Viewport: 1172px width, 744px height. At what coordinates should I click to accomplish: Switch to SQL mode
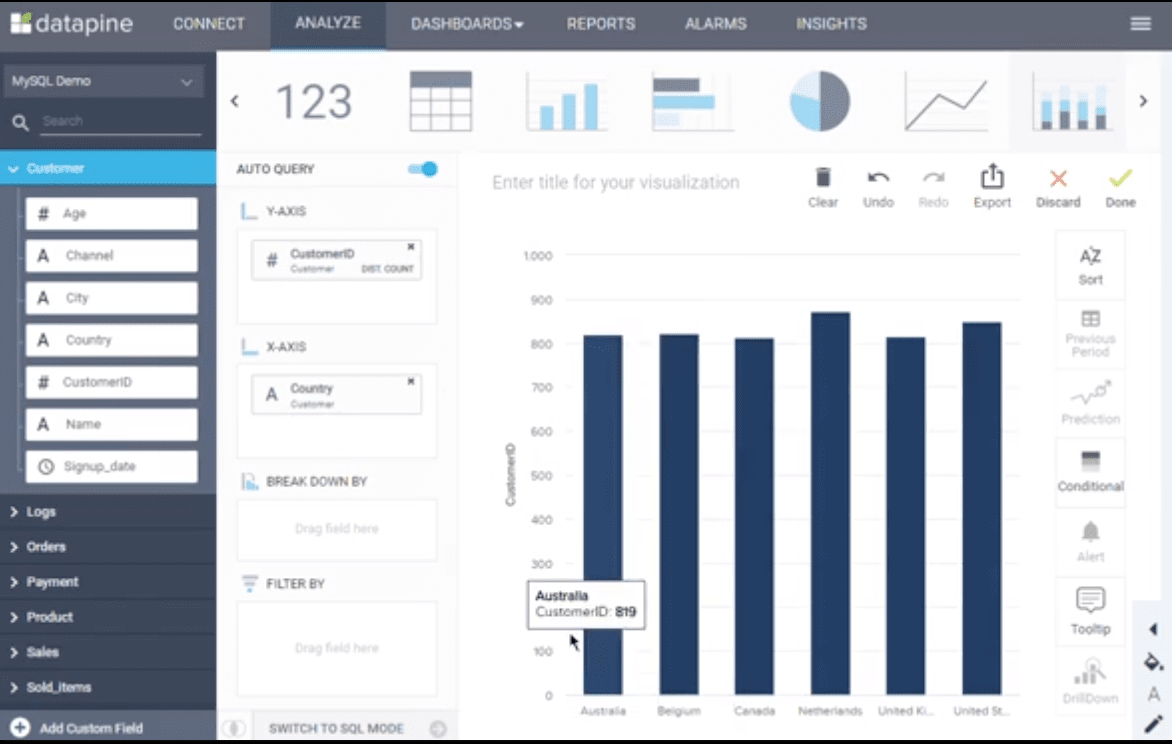coord(336,728)
